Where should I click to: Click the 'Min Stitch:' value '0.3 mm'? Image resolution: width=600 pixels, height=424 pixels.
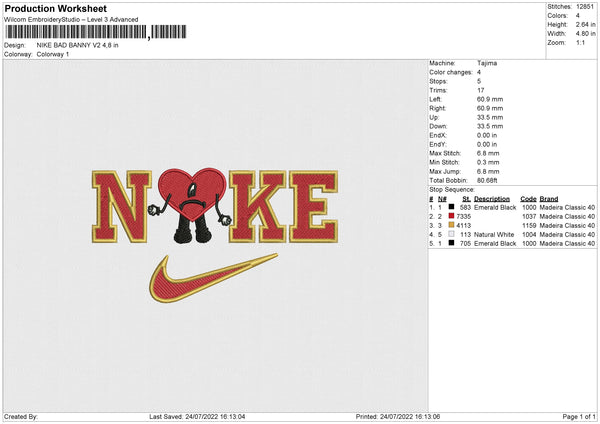[488, 162]
